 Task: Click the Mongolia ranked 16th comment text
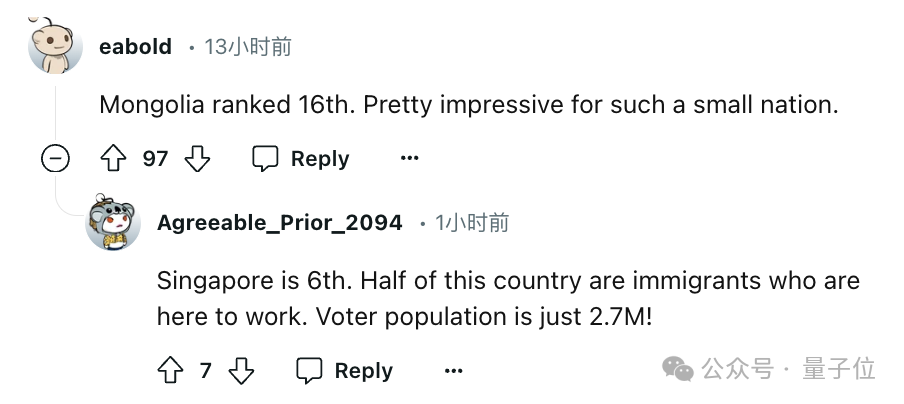click(x=468, y=104)
